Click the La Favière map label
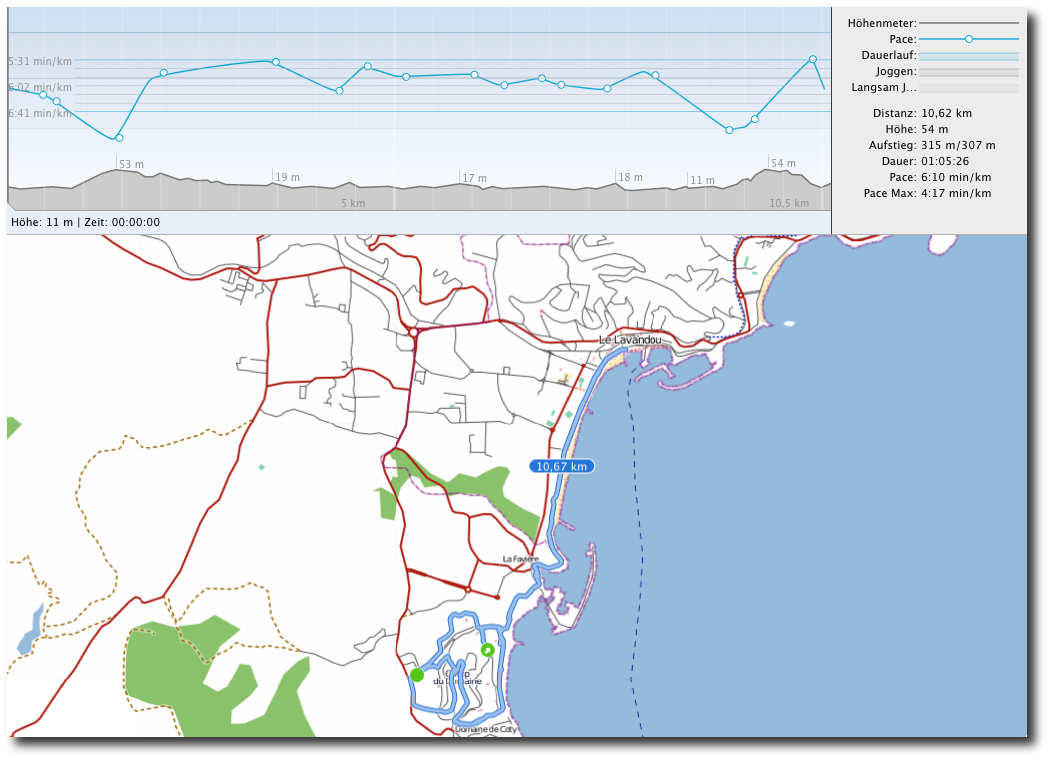Viewport: 1050px width, 760px height. 520,559
